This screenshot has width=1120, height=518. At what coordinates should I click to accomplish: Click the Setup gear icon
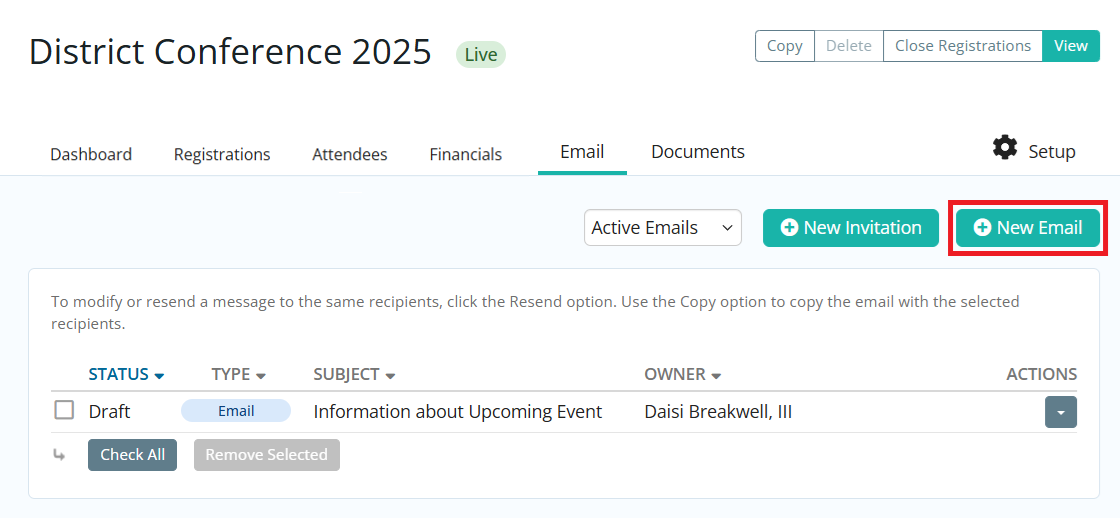click(1004, 148)
